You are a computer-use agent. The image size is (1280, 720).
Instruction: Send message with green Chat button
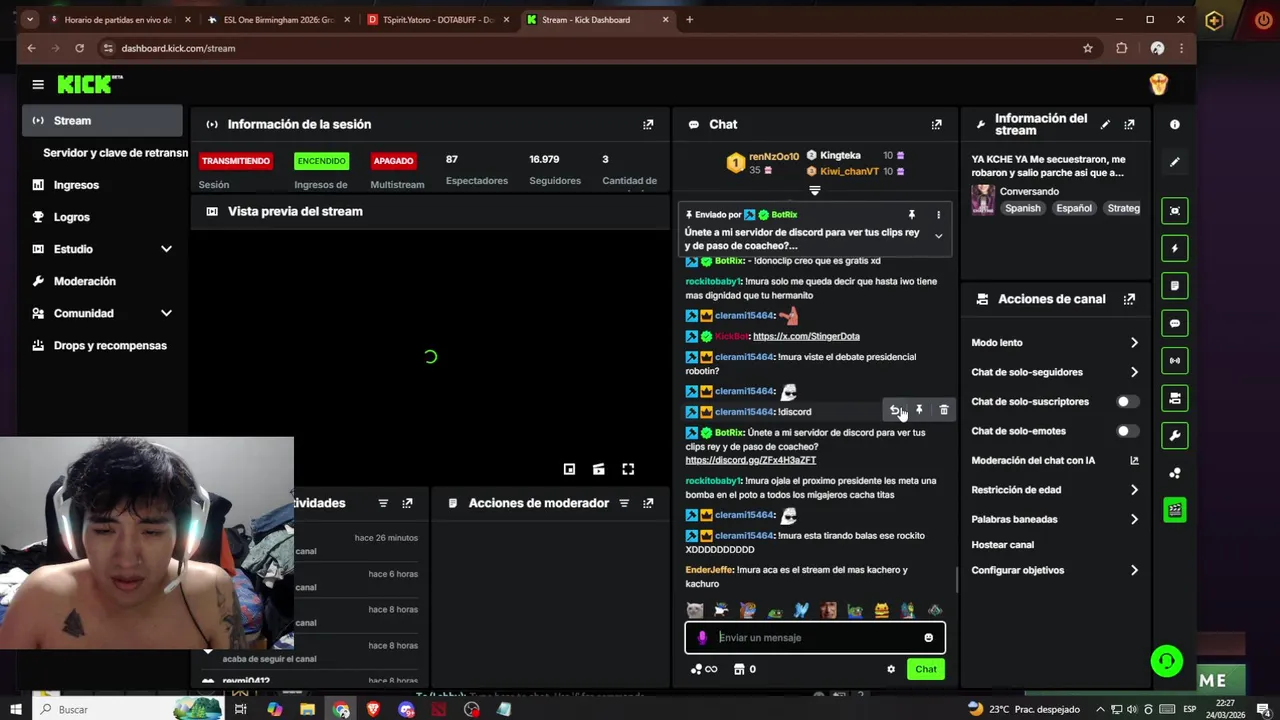pyautogui.click(x=926, y=669)
